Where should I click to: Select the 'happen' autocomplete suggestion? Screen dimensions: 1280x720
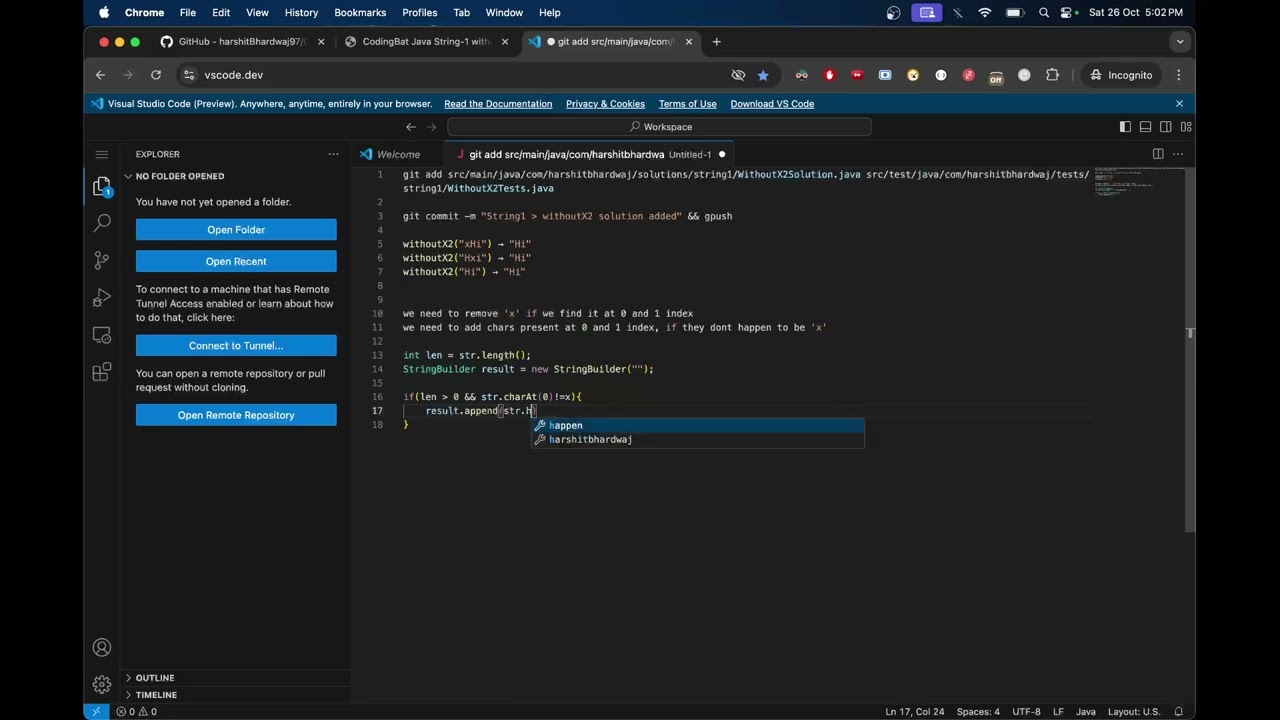click(566, 426)
